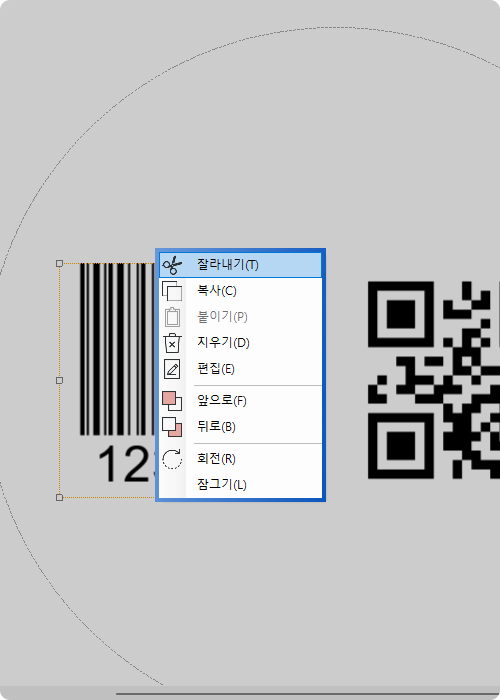Click the clipboard Paste icon
500x700 pixels.
point(172,317)
